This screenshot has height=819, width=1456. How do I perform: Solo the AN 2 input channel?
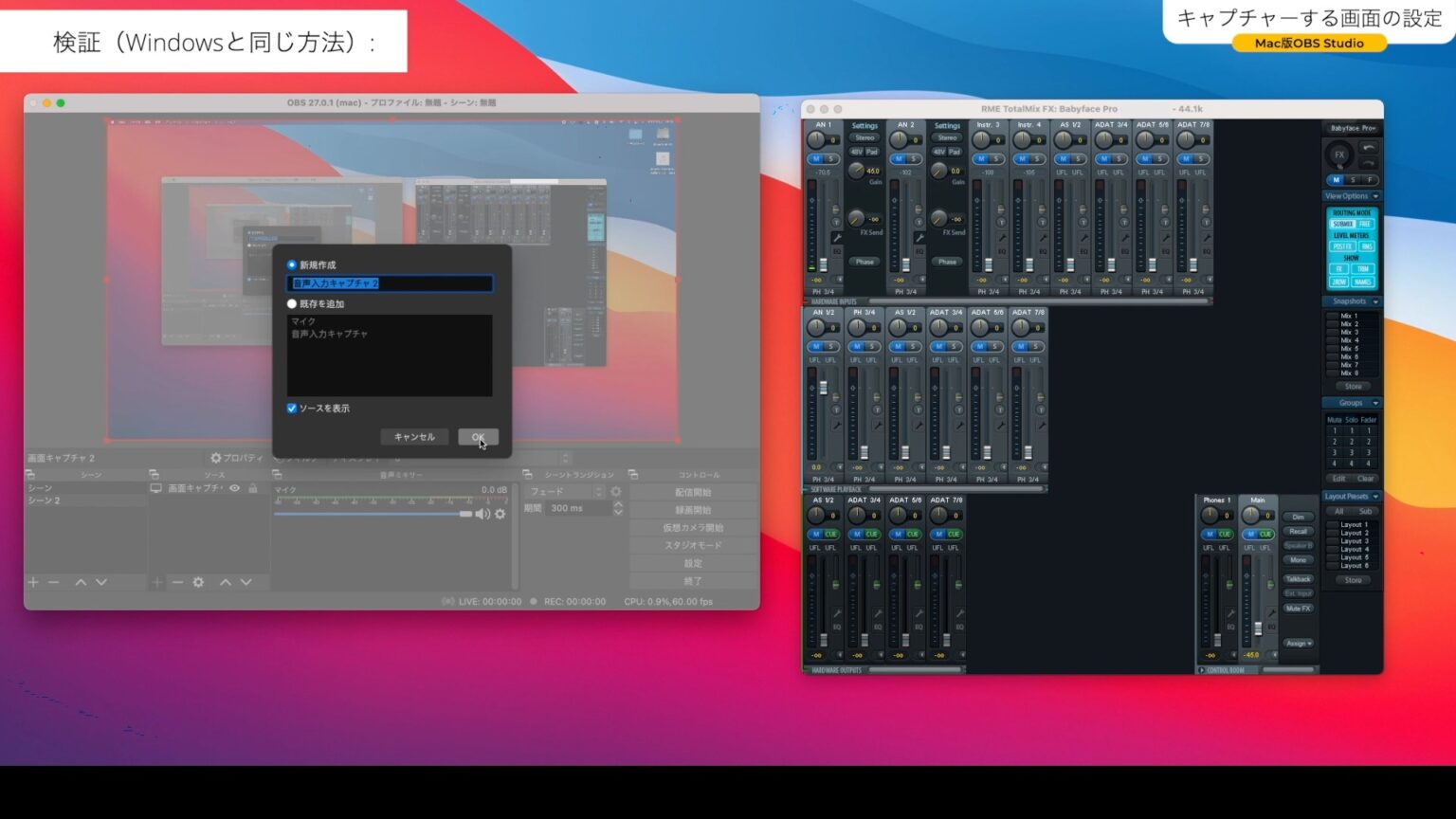click(914, 159)
